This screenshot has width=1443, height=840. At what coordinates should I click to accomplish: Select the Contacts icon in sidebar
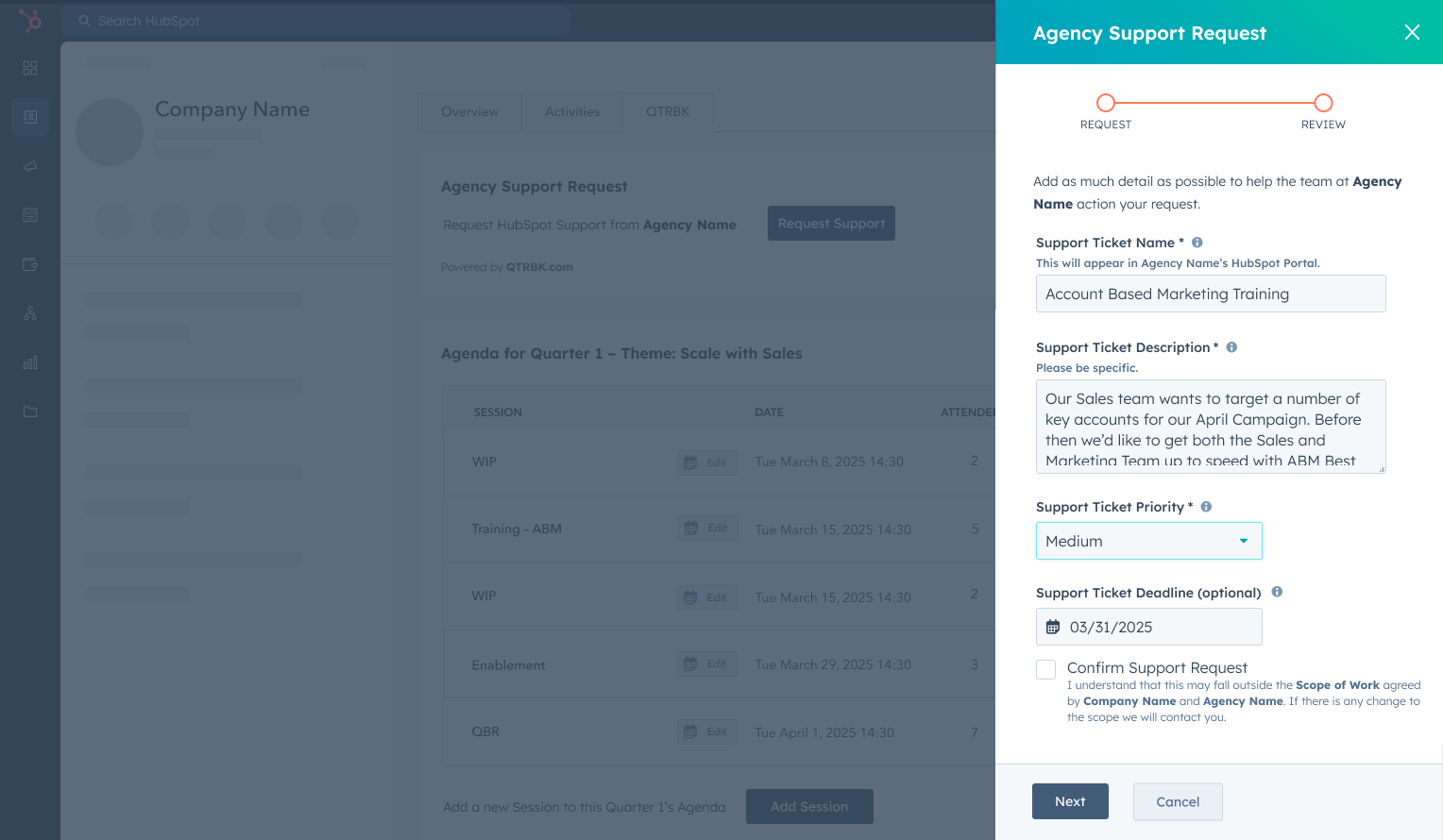pos(30,117)
